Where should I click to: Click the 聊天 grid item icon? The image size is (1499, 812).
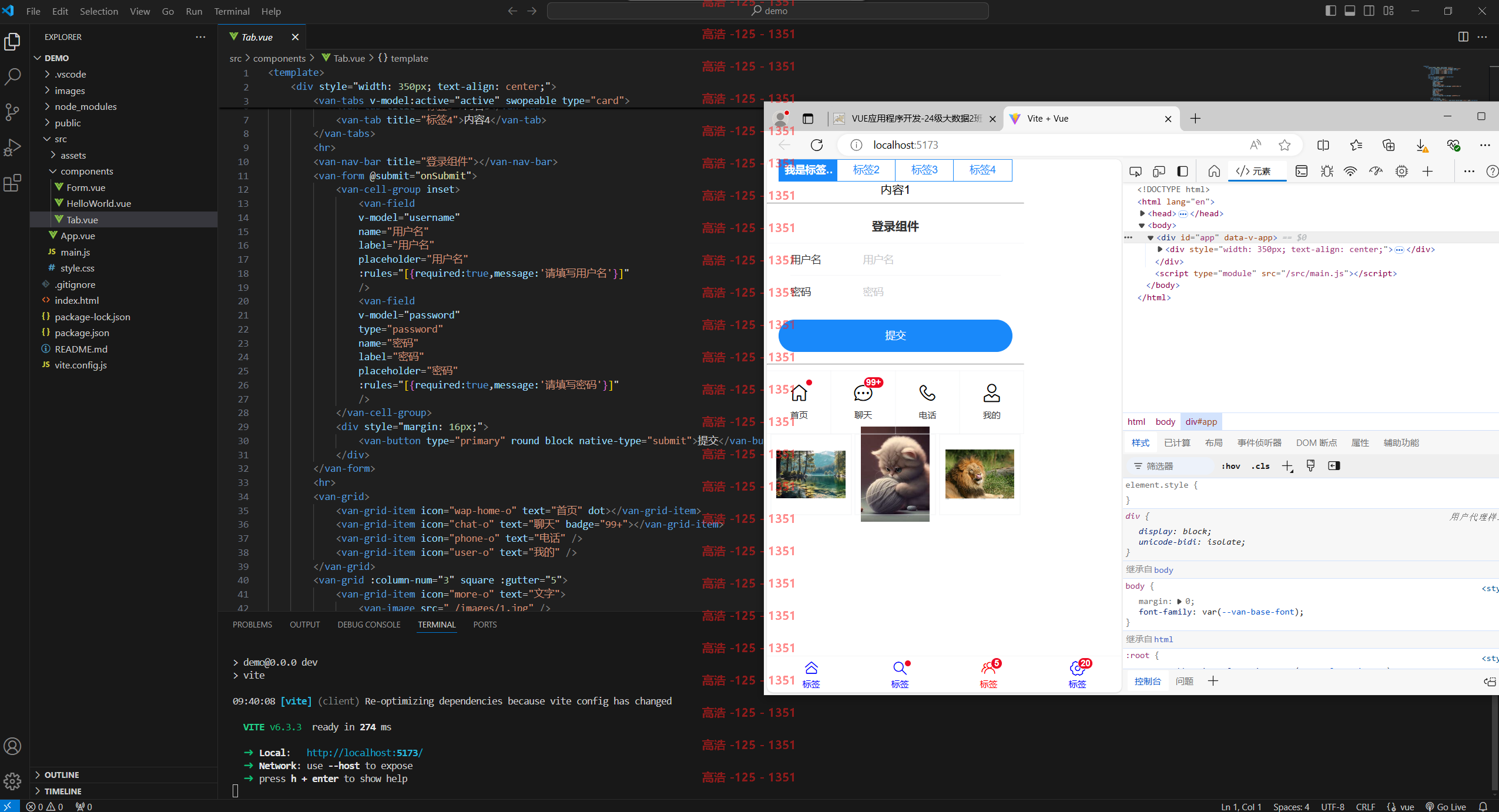click(x=863, y=392)
